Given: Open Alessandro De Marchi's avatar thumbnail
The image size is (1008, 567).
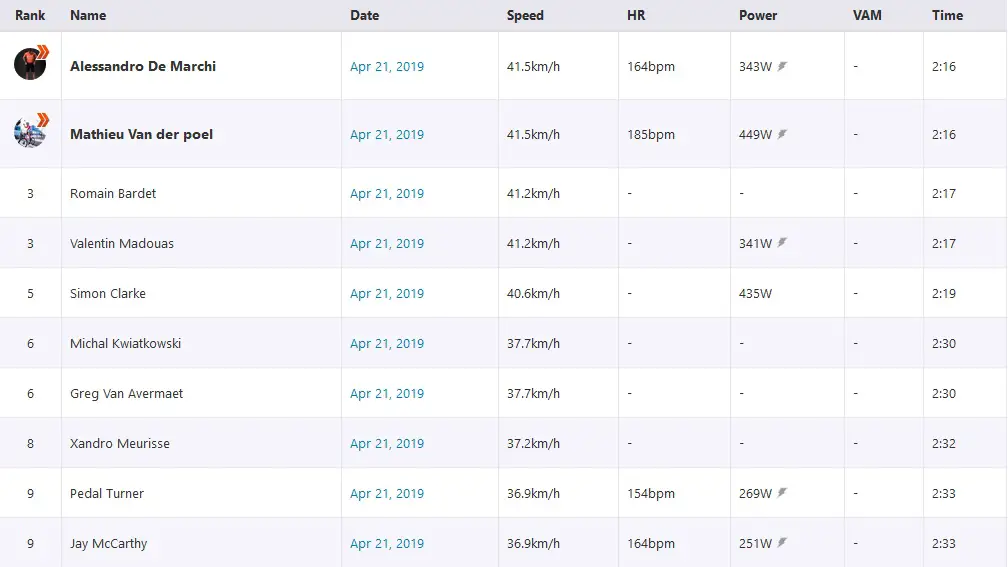Looking at the screenshot, I should (31, 64).
